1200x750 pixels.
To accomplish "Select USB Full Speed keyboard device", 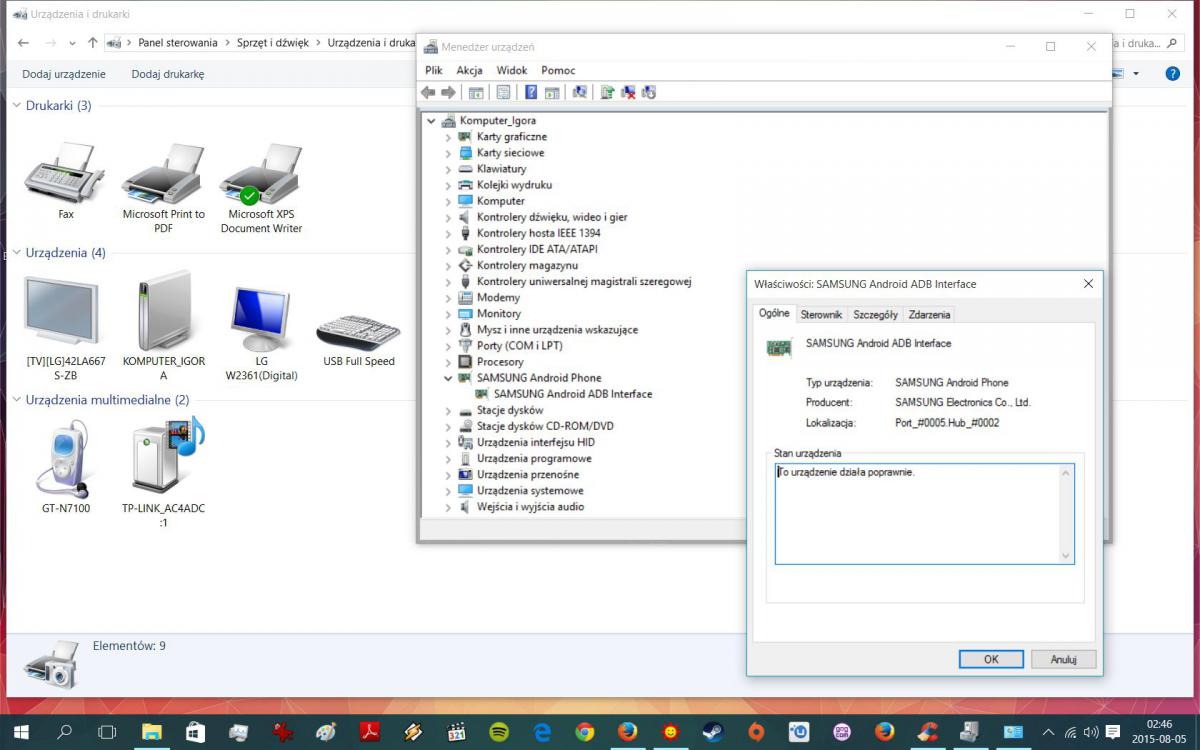I will 358,340.
